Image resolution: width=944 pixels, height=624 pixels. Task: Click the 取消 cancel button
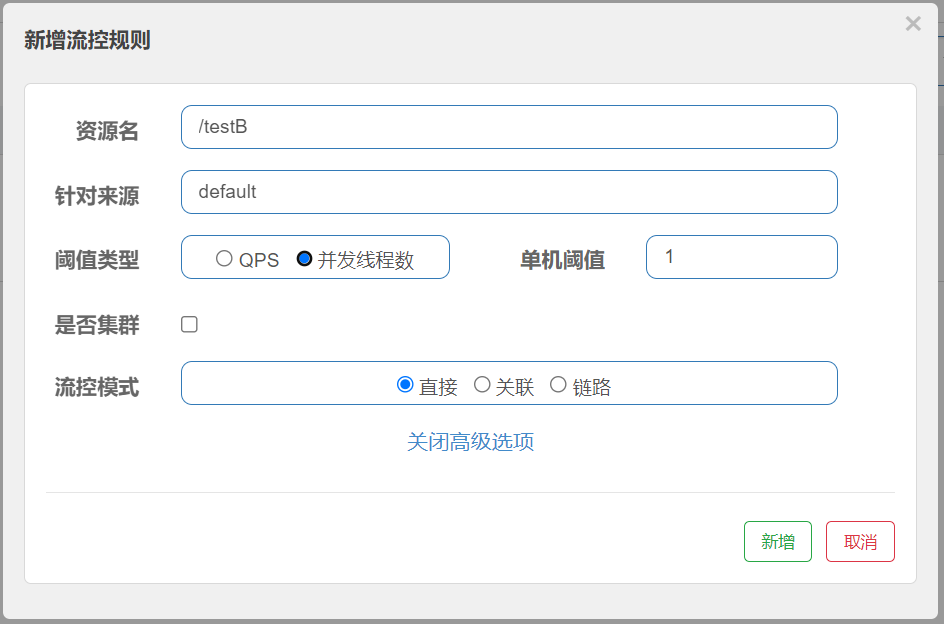point(860,541)
